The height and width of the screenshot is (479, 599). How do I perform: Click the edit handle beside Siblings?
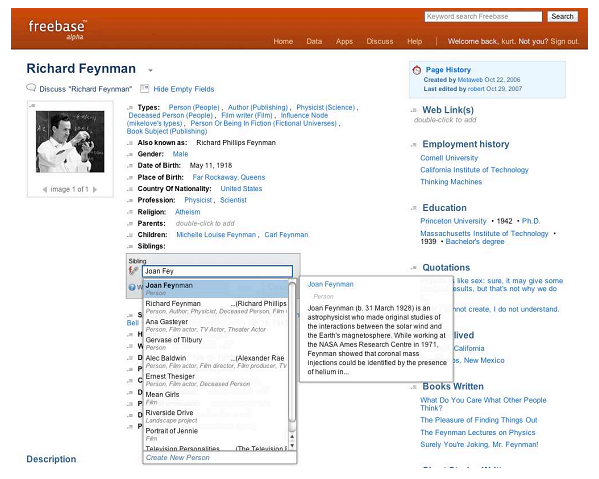(x=130, y=247)
